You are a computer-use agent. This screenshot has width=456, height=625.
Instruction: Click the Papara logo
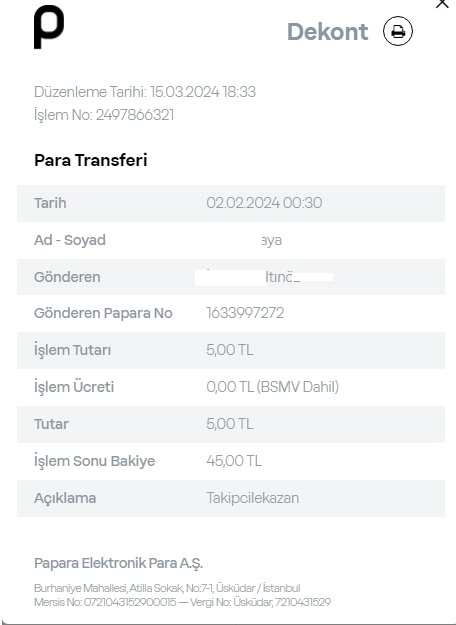coord(49,27)
